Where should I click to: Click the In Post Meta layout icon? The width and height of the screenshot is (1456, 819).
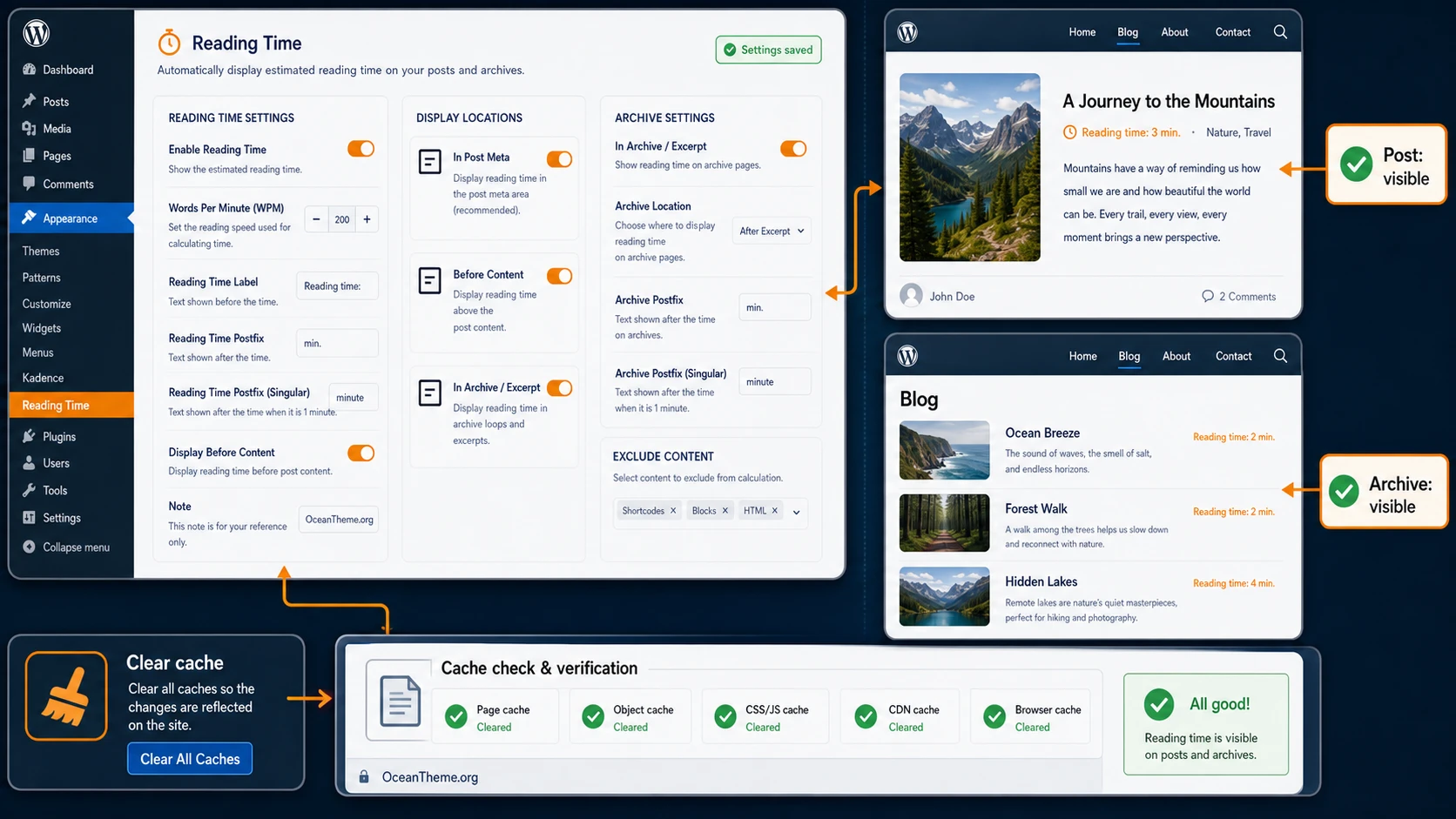click(x=430, y=161)
